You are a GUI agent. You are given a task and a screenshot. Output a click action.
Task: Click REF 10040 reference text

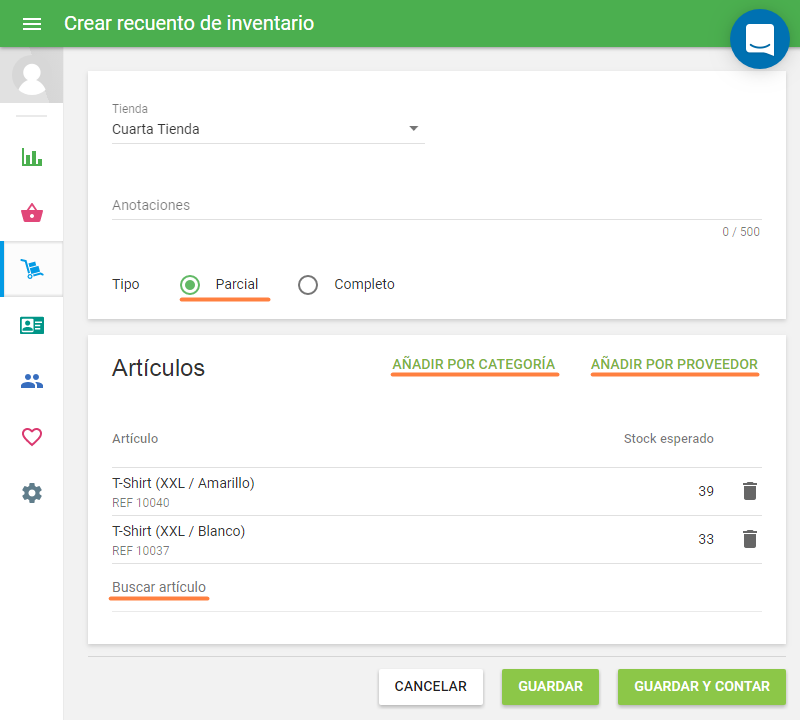[x=141, y=503]
